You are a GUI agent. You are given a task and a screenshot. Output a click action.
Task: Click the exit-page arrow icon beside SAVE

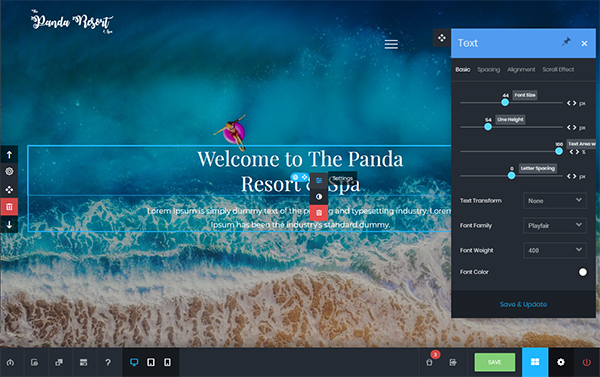(x=453, y=362)
